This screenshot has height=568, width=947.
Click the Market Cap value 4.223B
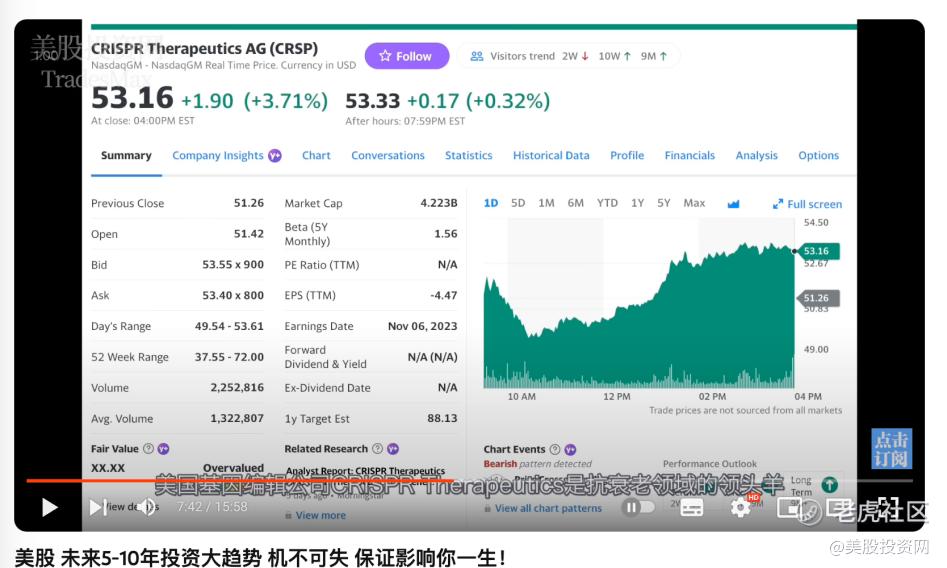438,203
